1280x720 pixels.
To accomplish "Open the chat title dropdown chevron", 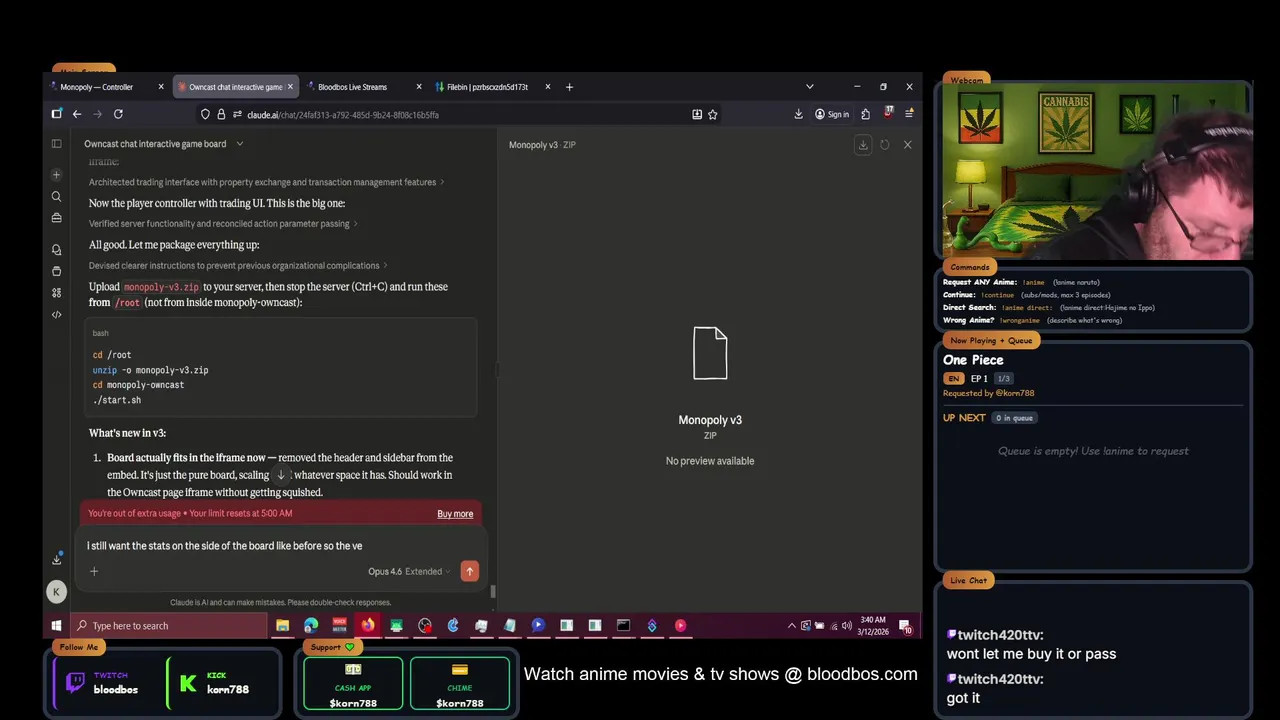I will click(239, 144).
